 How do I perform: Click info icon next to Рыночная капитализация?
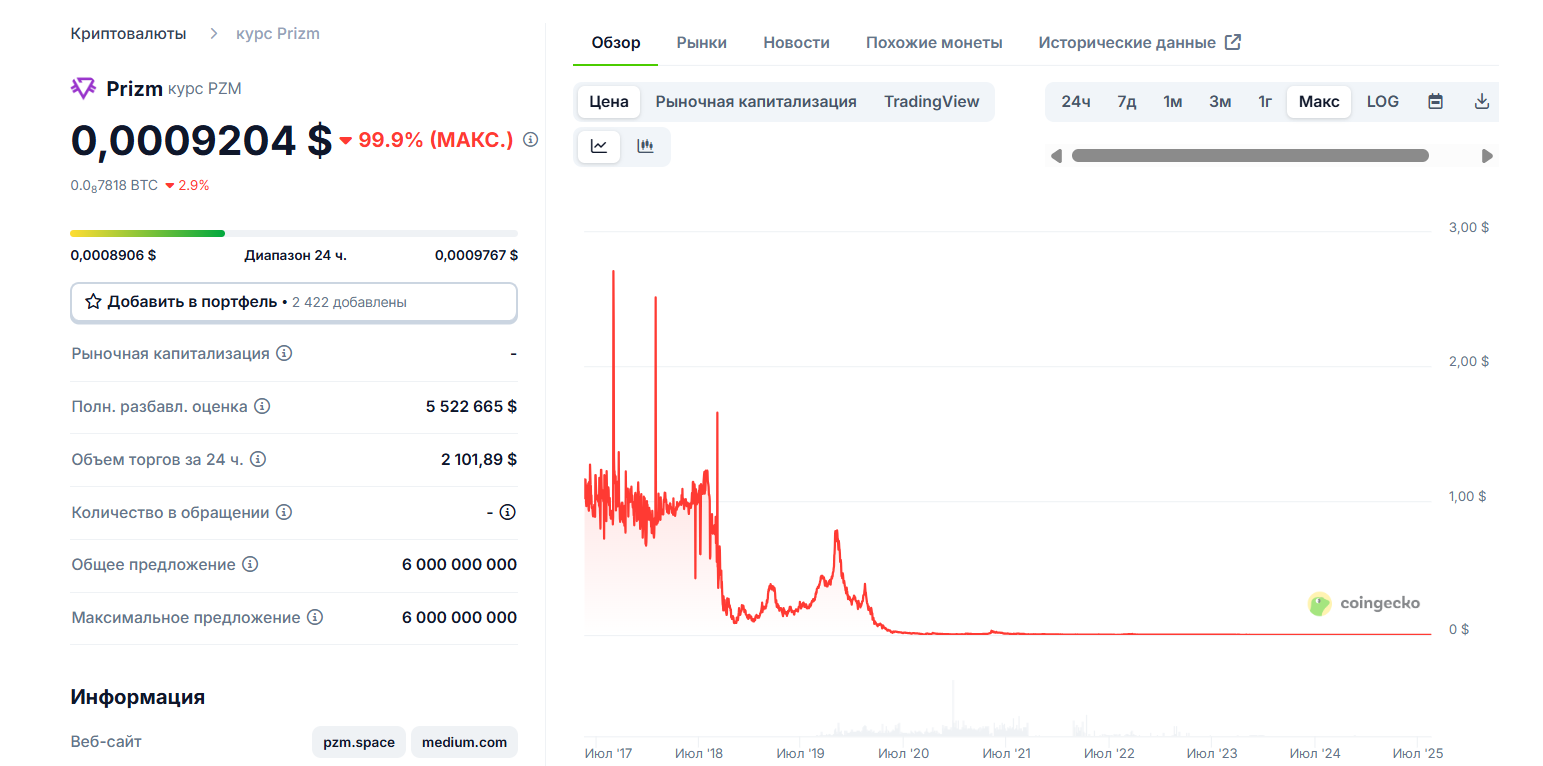click(284, 354)
